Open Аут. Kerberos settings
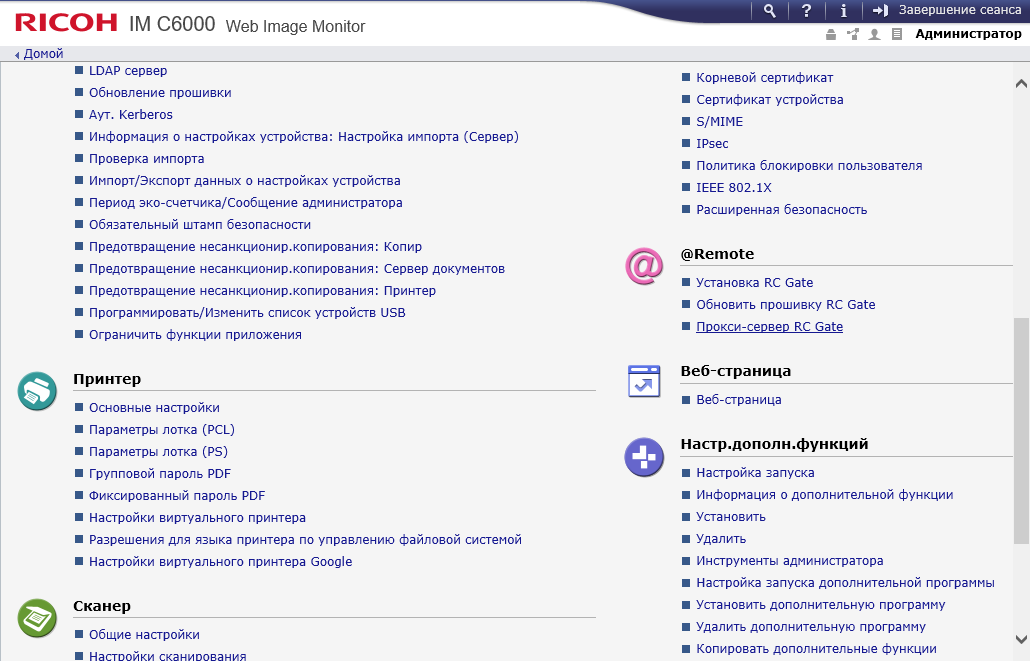 [x=131, y=114]
